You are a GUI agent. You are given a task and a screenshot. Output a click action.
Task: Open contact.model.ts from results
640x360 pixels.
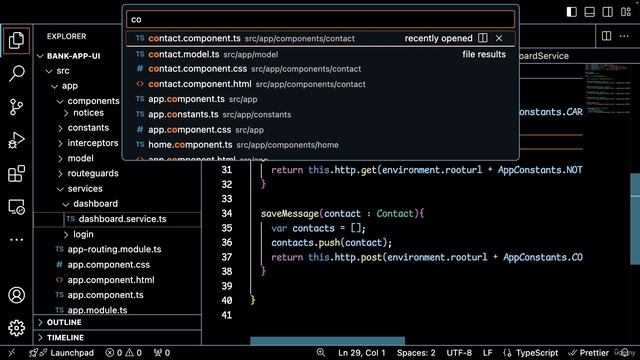click(320, 54)
